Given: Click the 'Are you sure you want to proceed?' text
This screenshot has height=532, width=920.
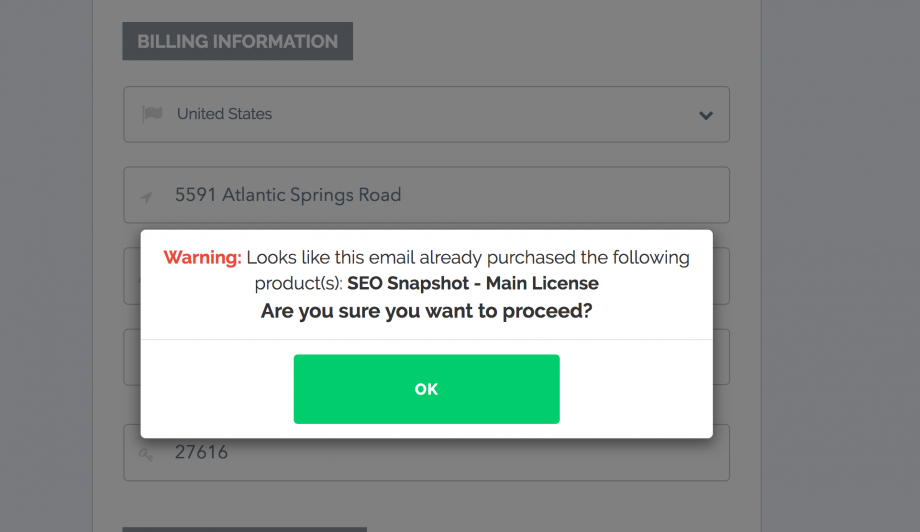Looking at the screenshot, I should 426,311.
